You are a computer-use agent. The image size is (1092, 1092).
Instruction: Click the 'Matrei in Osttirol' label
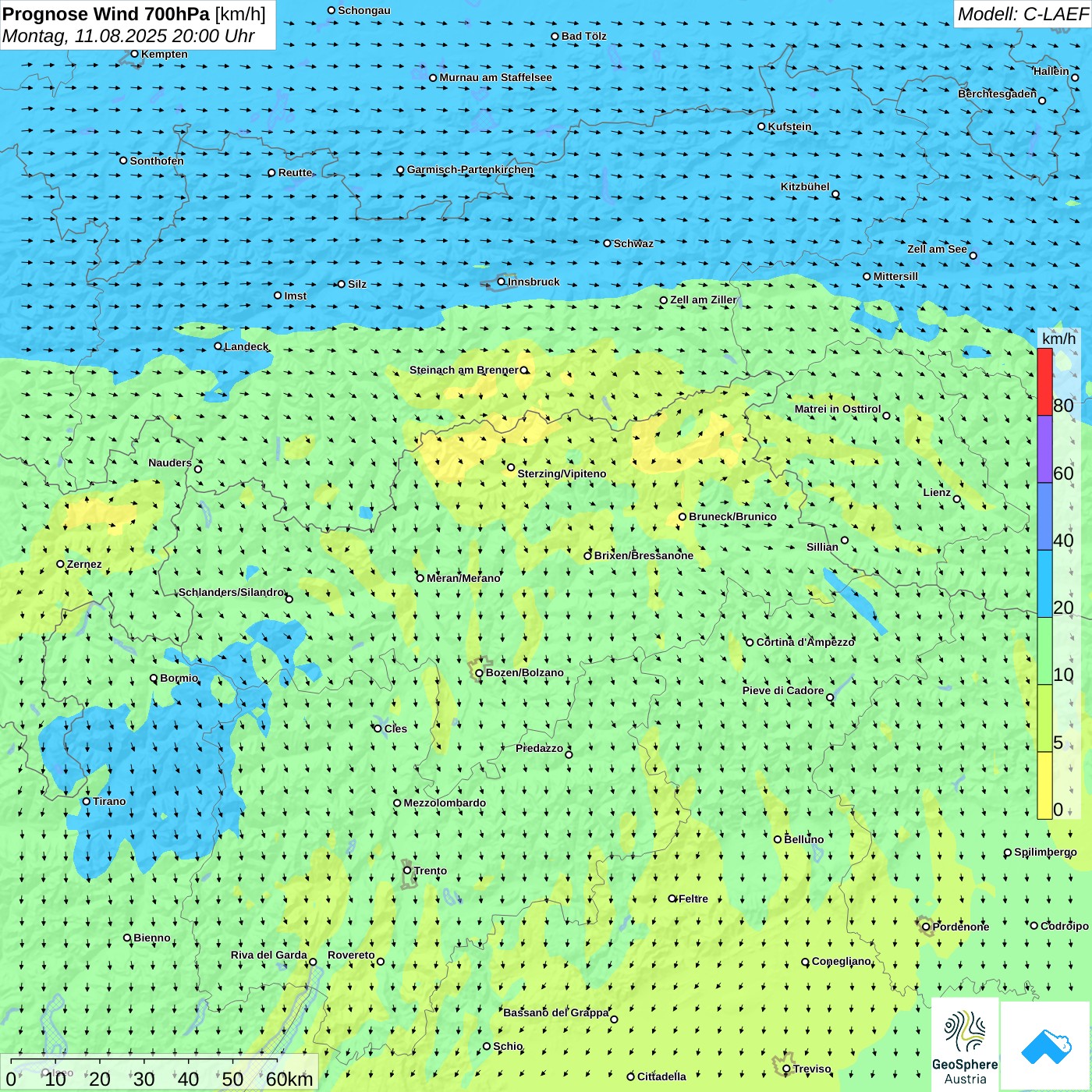[838, 409]
